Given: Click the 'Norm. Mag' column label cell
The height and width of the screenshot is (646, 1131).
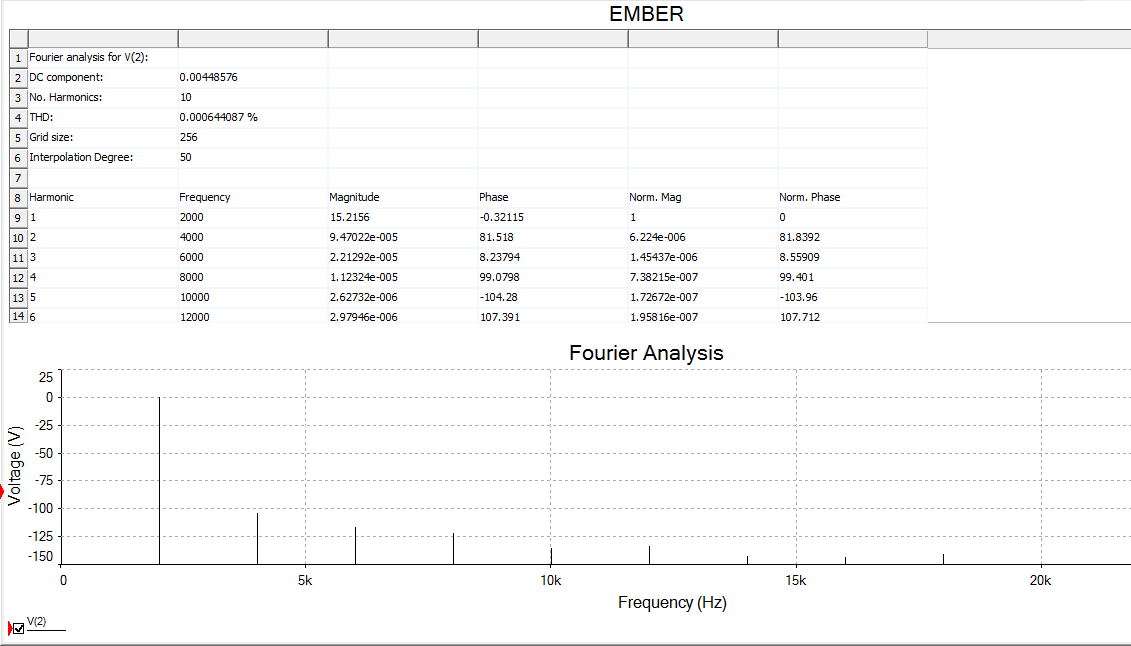Looking at the screenshot, I should [x=703, y=197].
